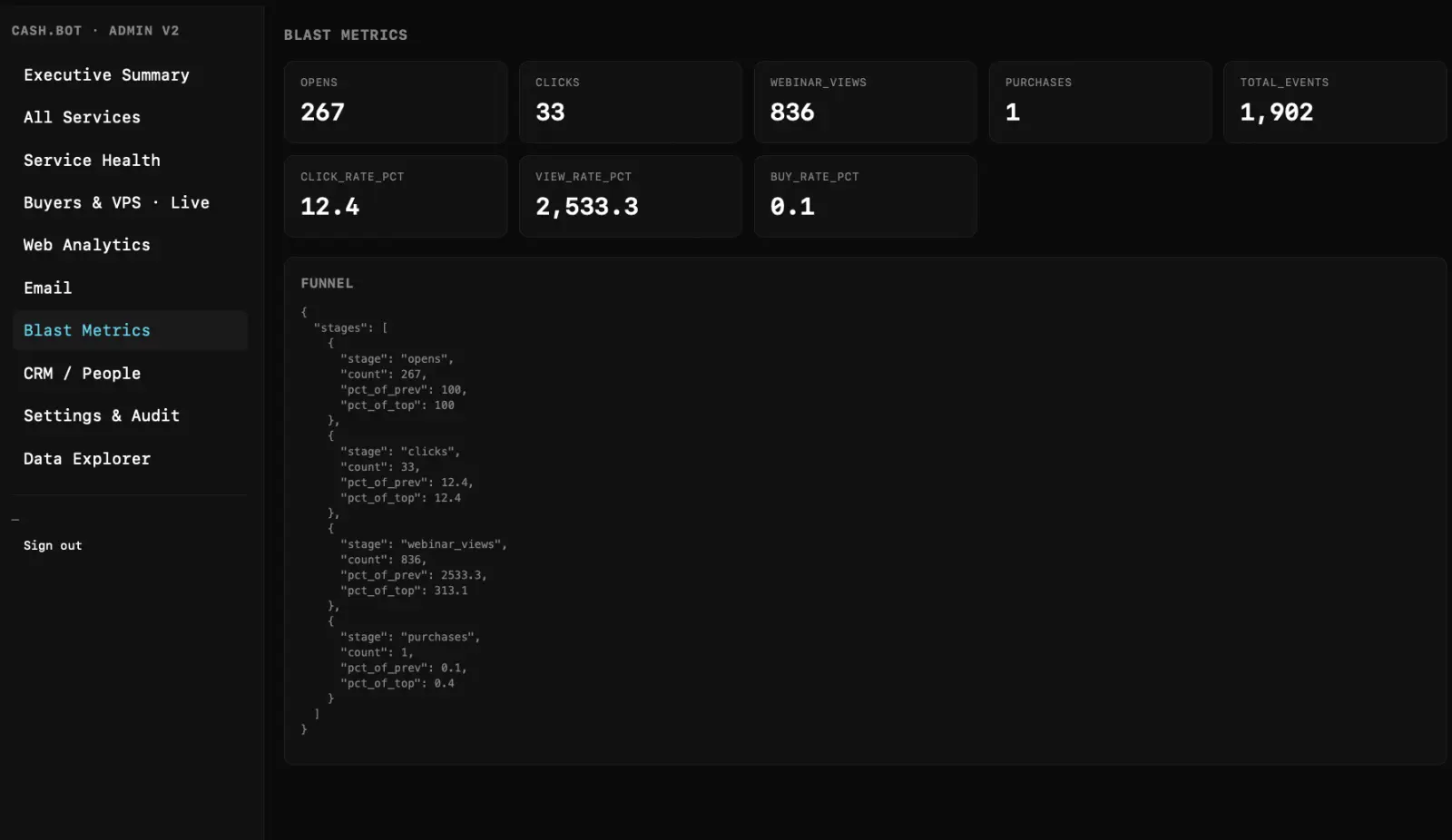The width and height of the screenshot is (1452, 840).
Task: Click the Buy_Rate_Pct card
Action: tap(865, 196)
